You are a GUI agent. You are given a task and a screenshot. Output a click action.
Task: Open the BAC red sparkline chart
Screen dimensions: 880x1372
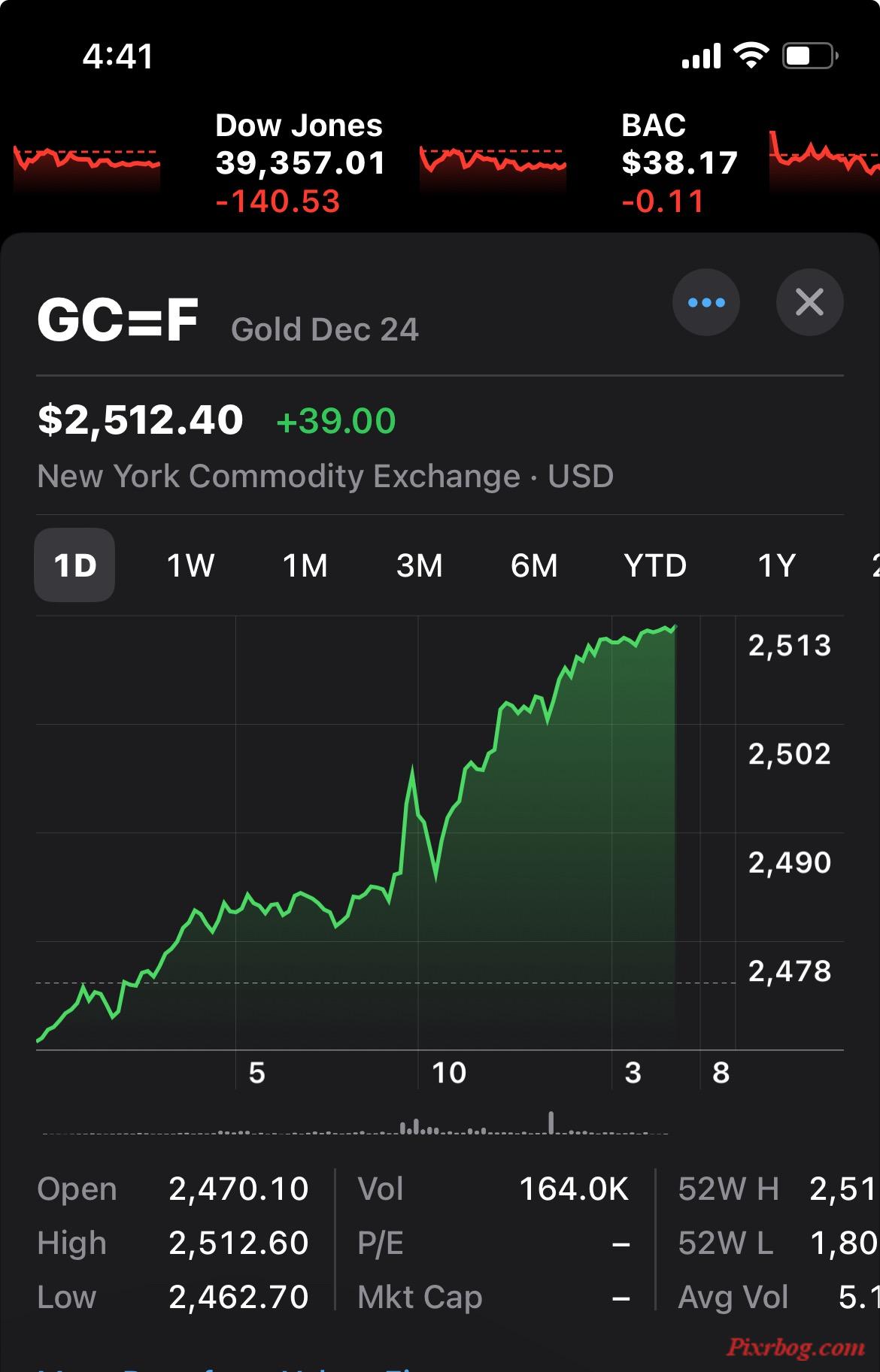(x=824, y=158)
